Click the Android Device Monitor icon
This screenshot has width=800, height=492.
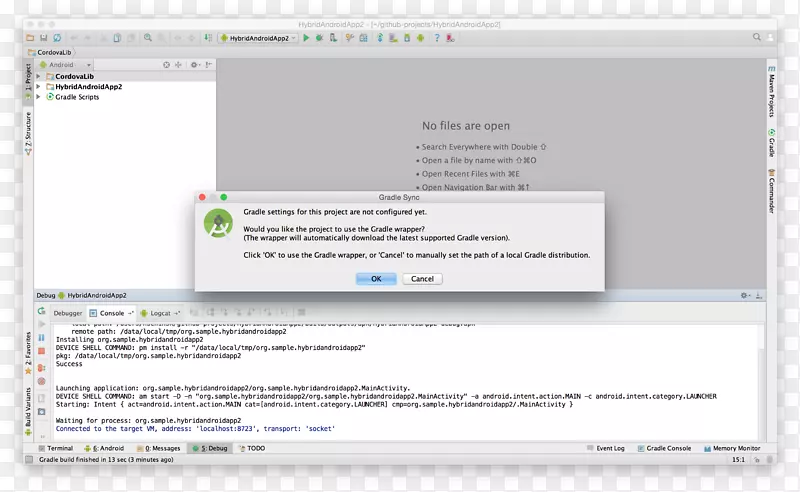420,38
